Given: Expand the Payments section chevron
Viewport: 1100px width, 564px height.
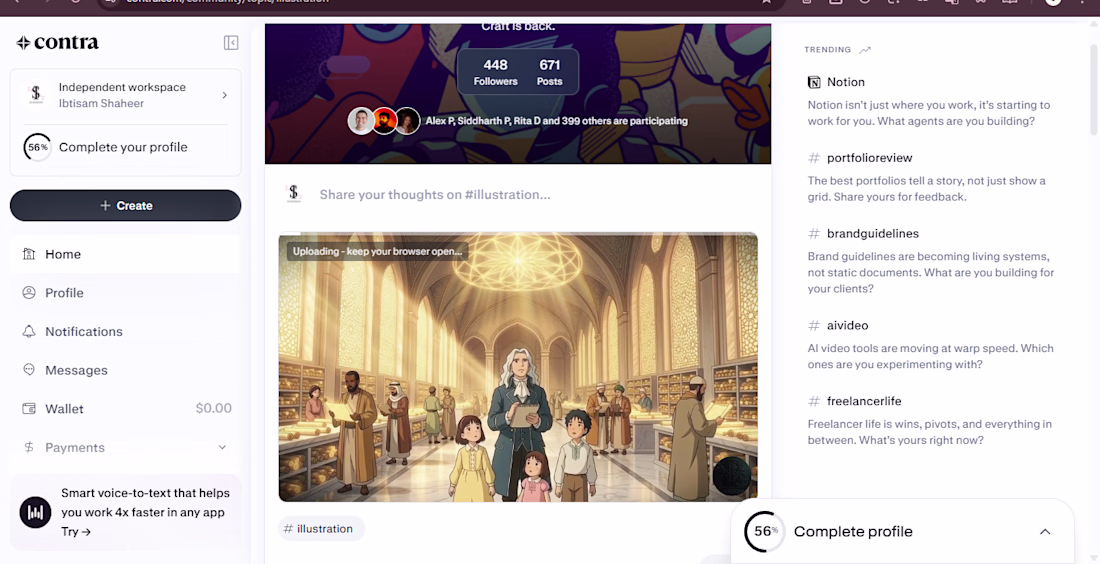Looking at the screenshot, I should click(222, 448).
